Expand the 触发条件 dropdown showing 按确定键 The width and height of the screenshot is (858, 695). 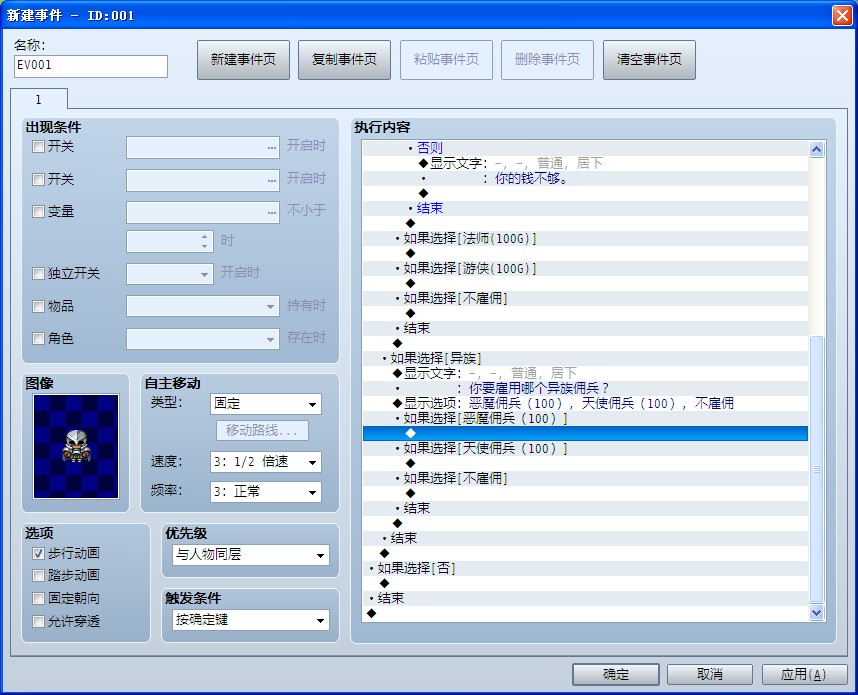251,620
